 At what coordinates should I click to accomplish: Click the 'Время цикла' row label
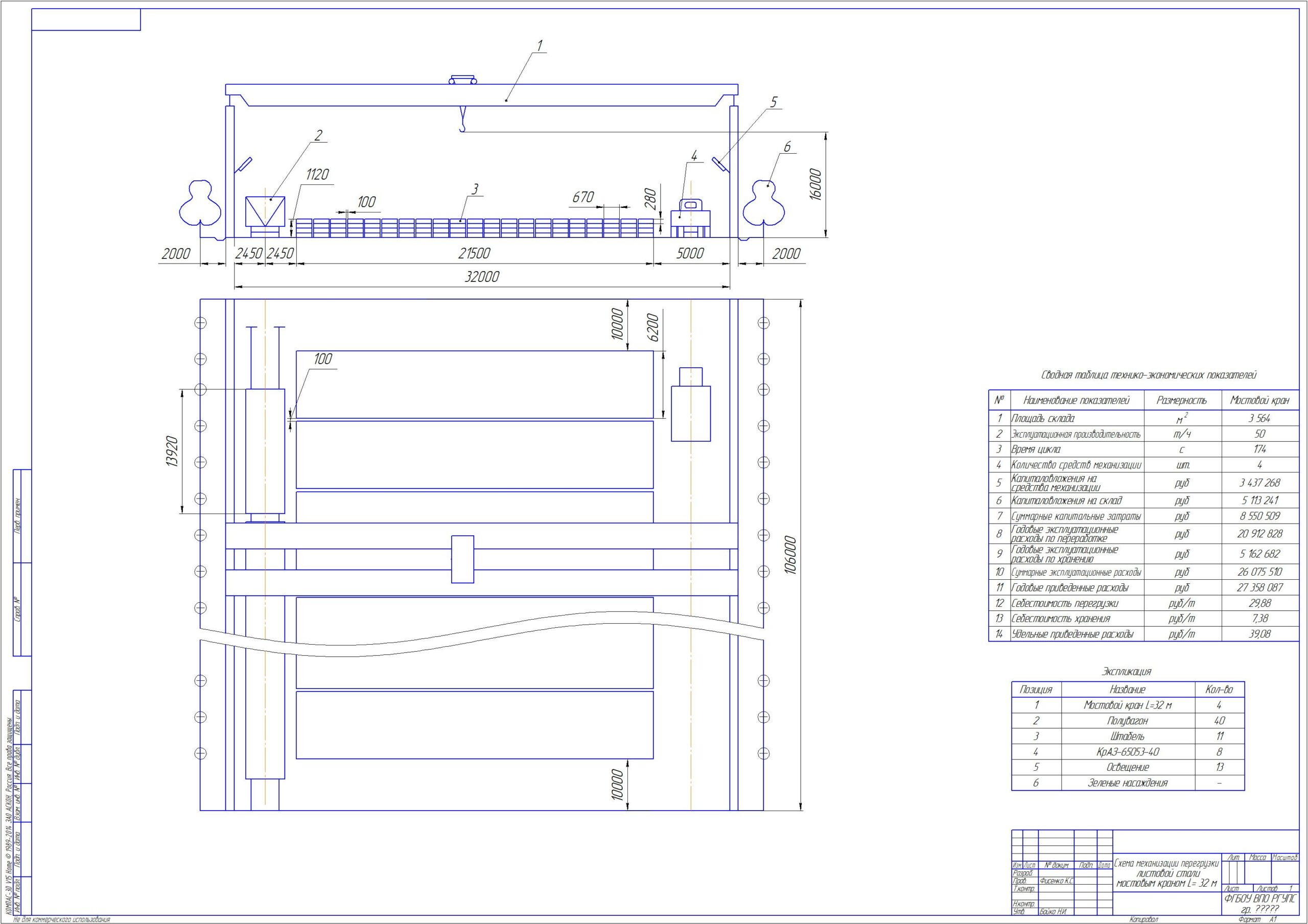[x=1036, y=449]
